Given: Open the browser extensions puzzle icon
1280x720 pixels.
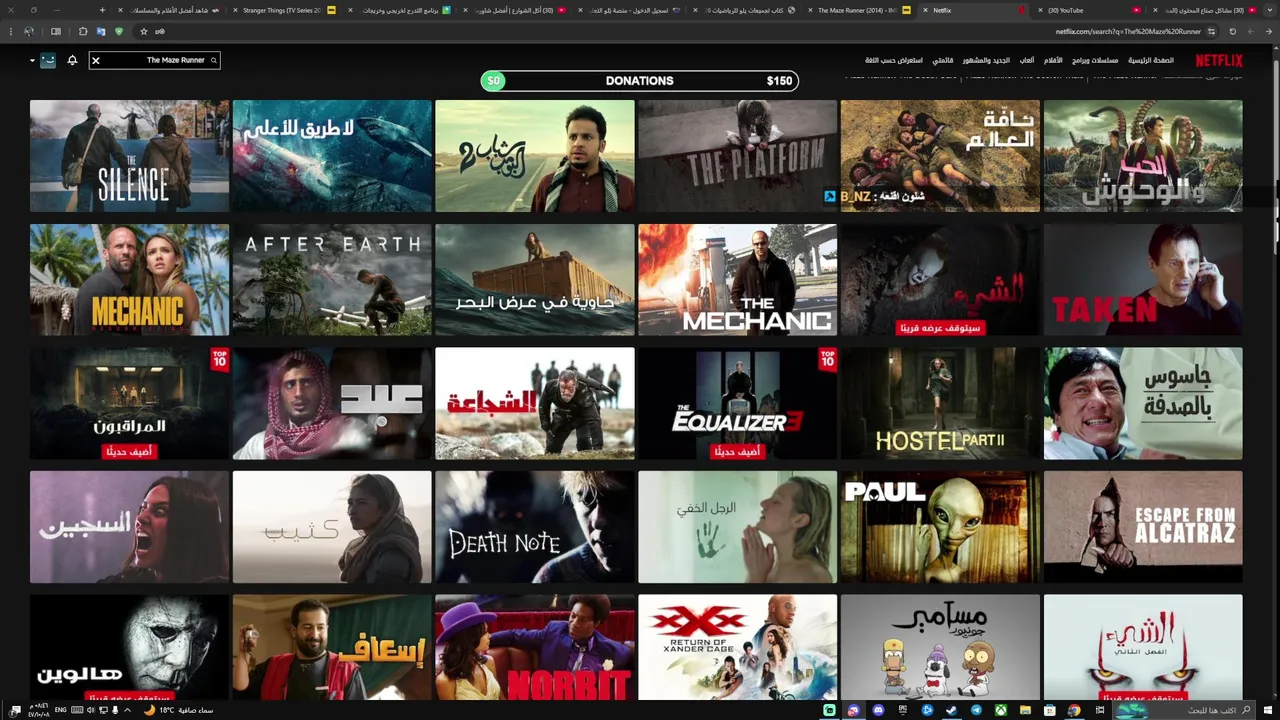Looking at the screenshot, I should click(x=83, y=31).
